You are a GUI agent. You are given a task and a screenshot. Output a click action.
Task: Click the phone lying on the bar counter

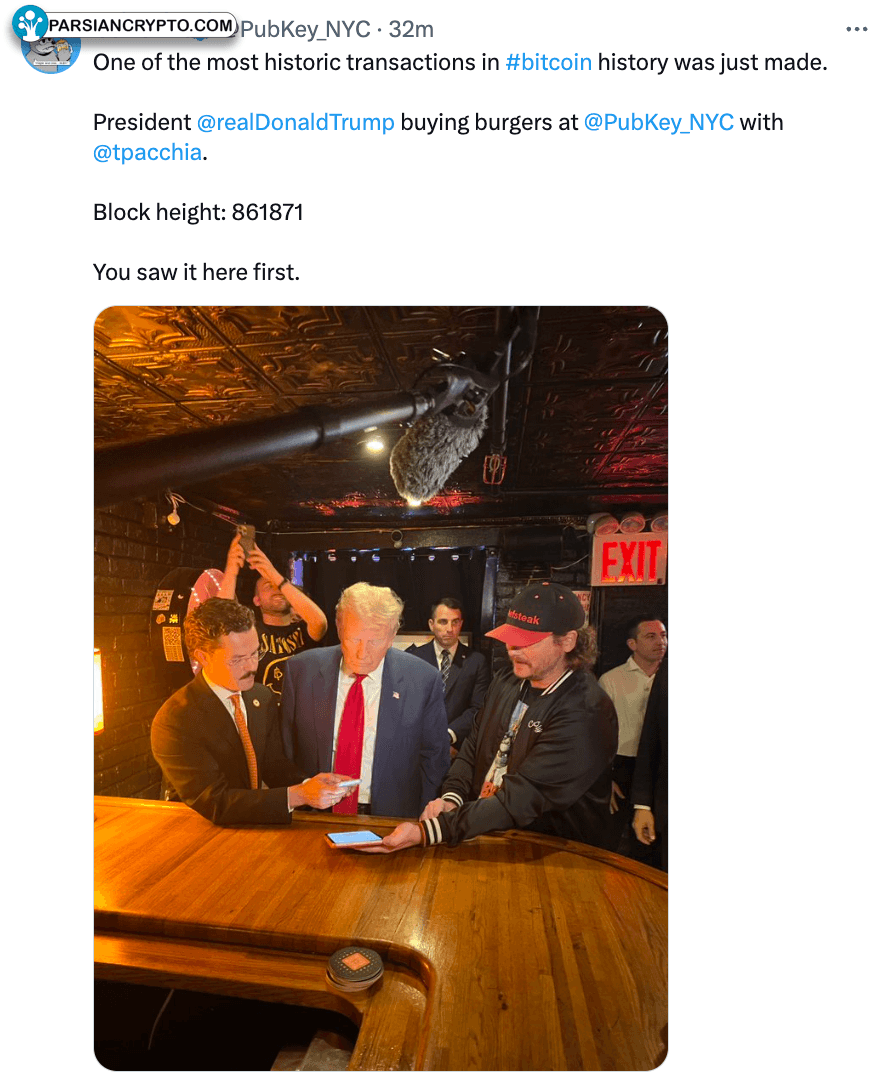[x=354, y=838]
